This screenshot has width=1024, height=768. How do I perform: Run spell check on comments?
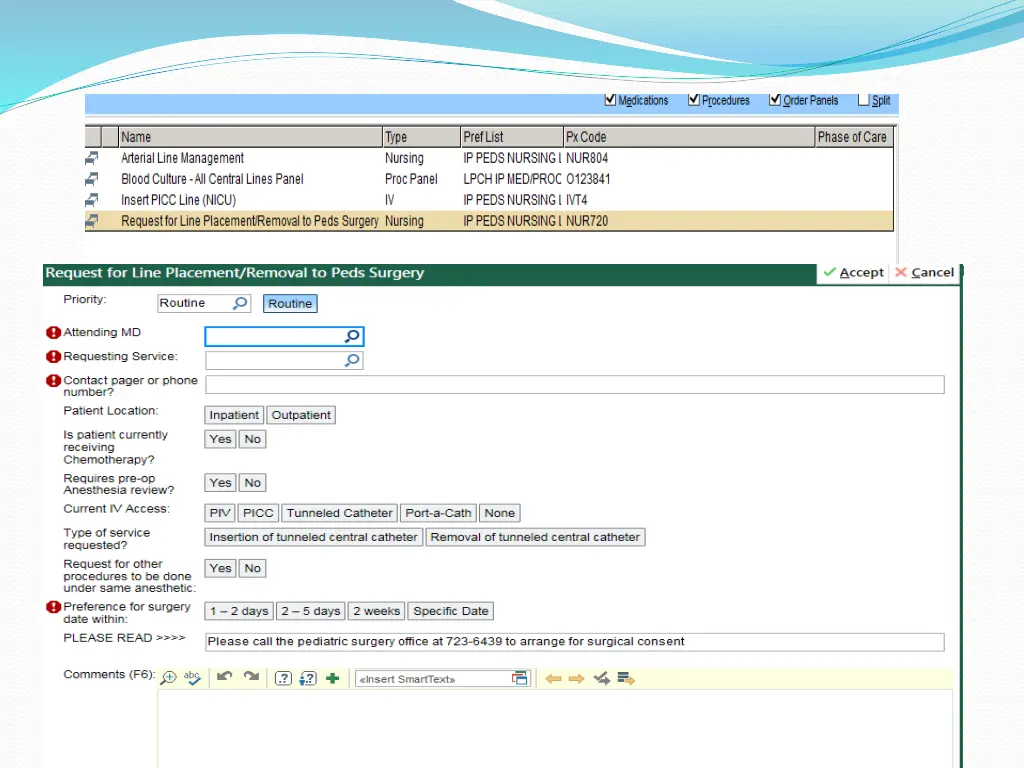click(x=192, y=678)
